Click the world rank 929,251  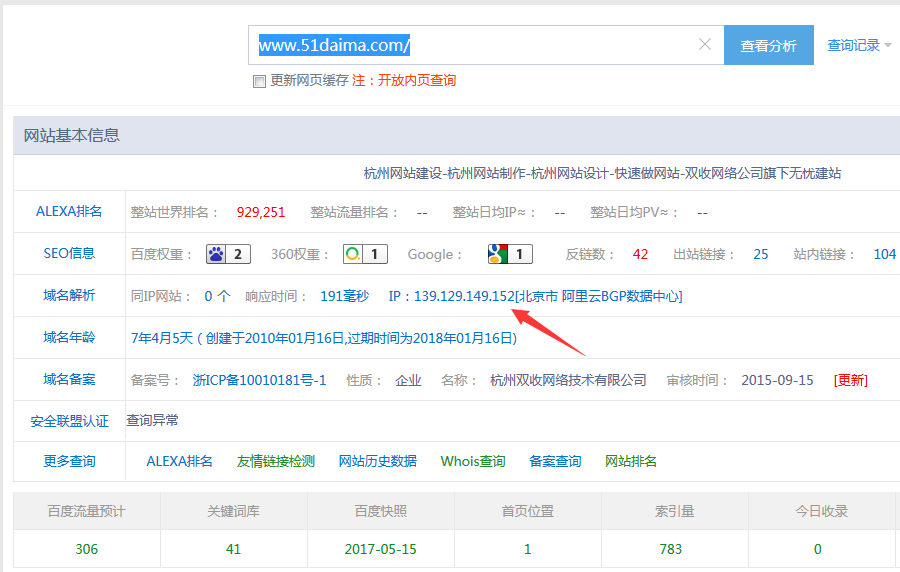[x=261, y=212]
